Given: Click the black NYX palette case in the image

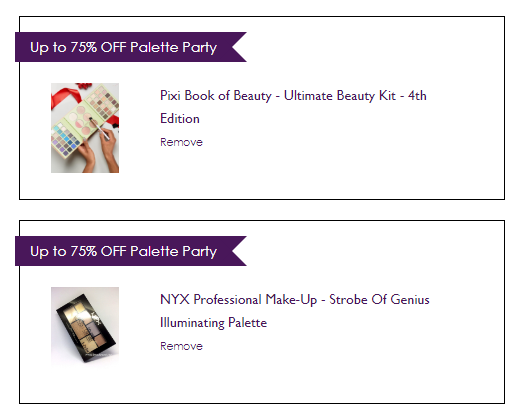Looking at the screenshot, I should pos(86,328).
